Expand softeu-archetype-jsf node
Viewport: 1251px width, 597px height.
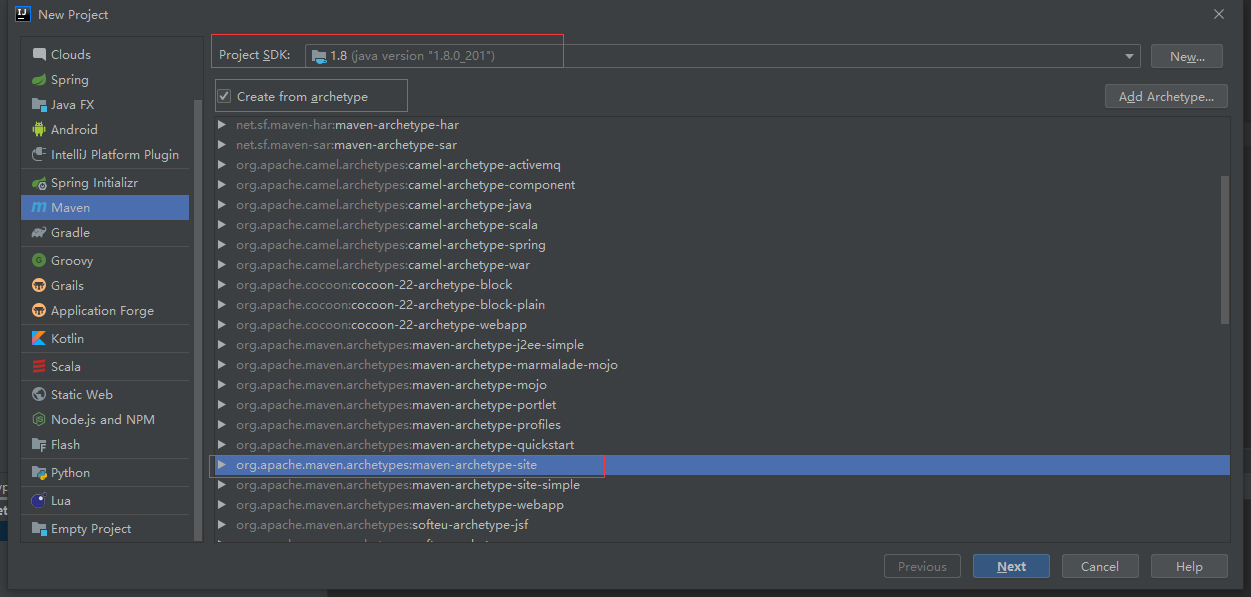222,525
